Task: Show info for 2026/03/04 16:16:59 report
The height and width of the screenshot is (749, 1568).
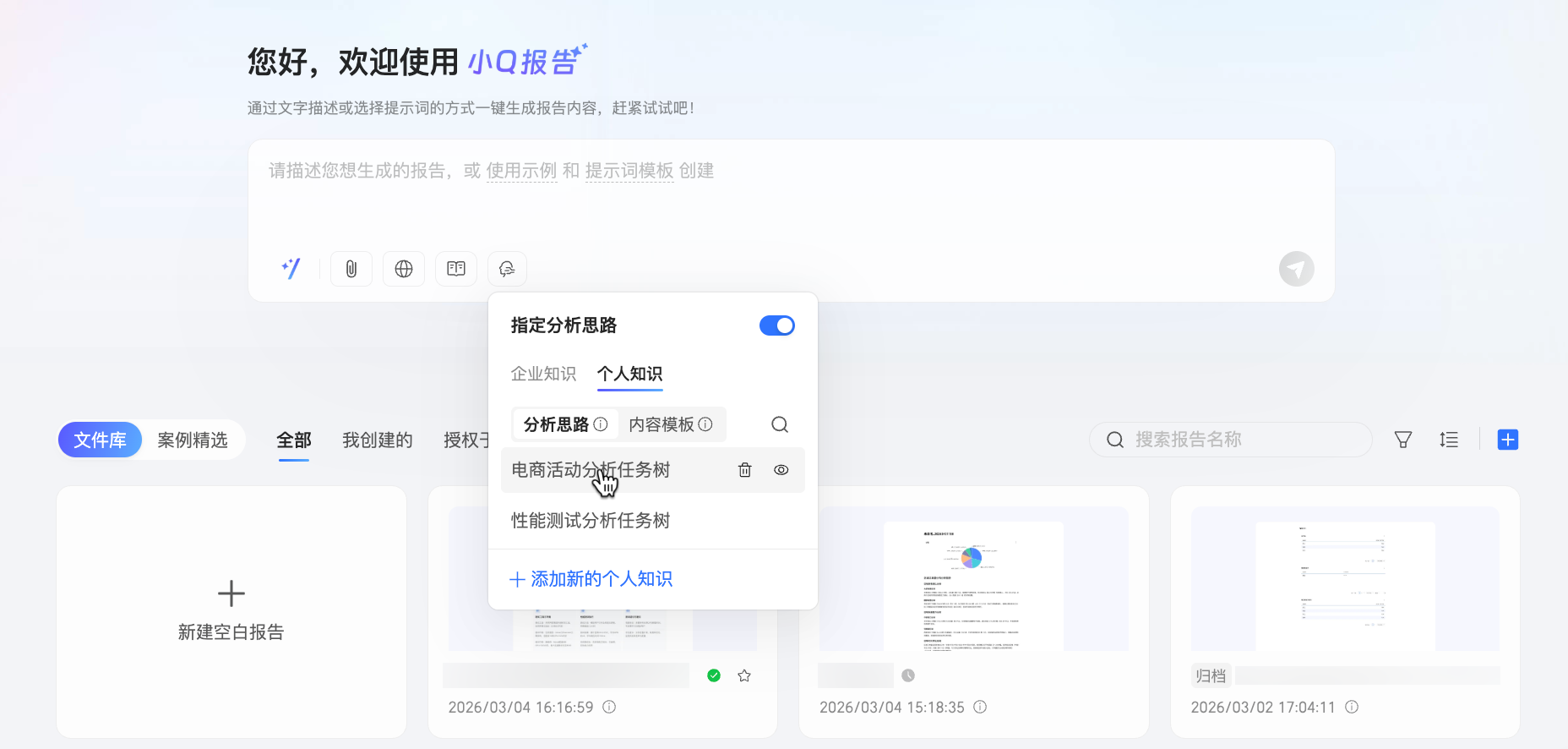Action: 609,707
